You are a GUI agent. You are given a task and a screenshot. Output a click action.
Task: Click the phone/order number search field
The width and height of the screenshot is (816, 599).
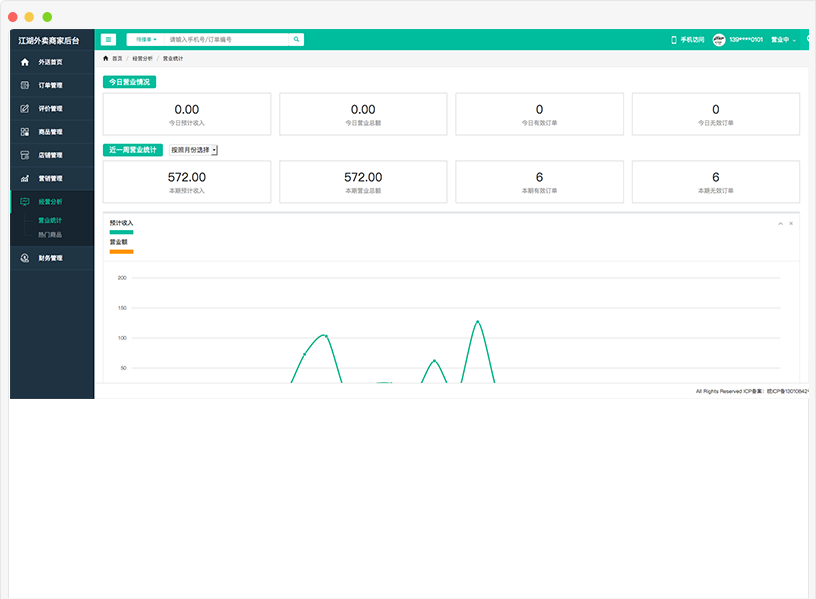pyautogui.click(x=227, y=40)
